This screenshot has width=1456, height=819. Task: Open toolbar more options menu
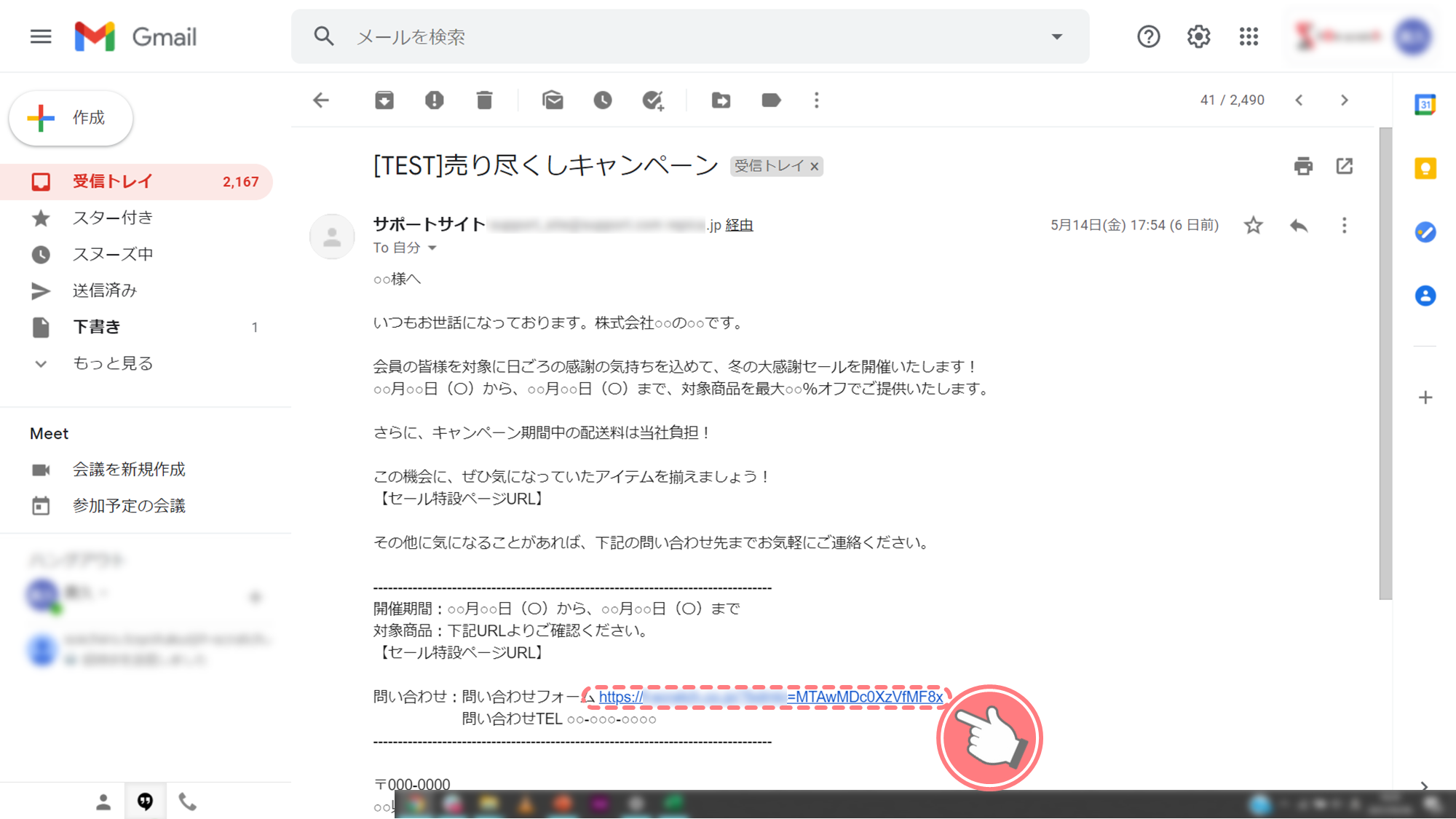[x=816, y=100]
